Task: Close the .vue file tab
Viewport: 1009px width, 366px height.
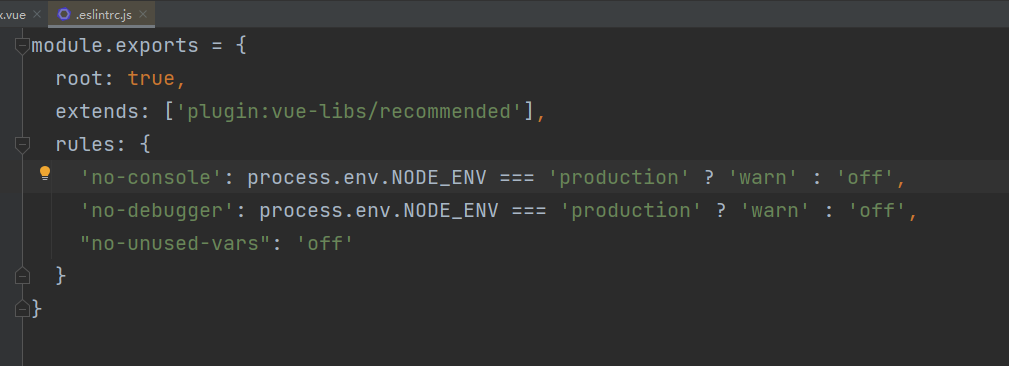Action: click(x=37, y=14)
